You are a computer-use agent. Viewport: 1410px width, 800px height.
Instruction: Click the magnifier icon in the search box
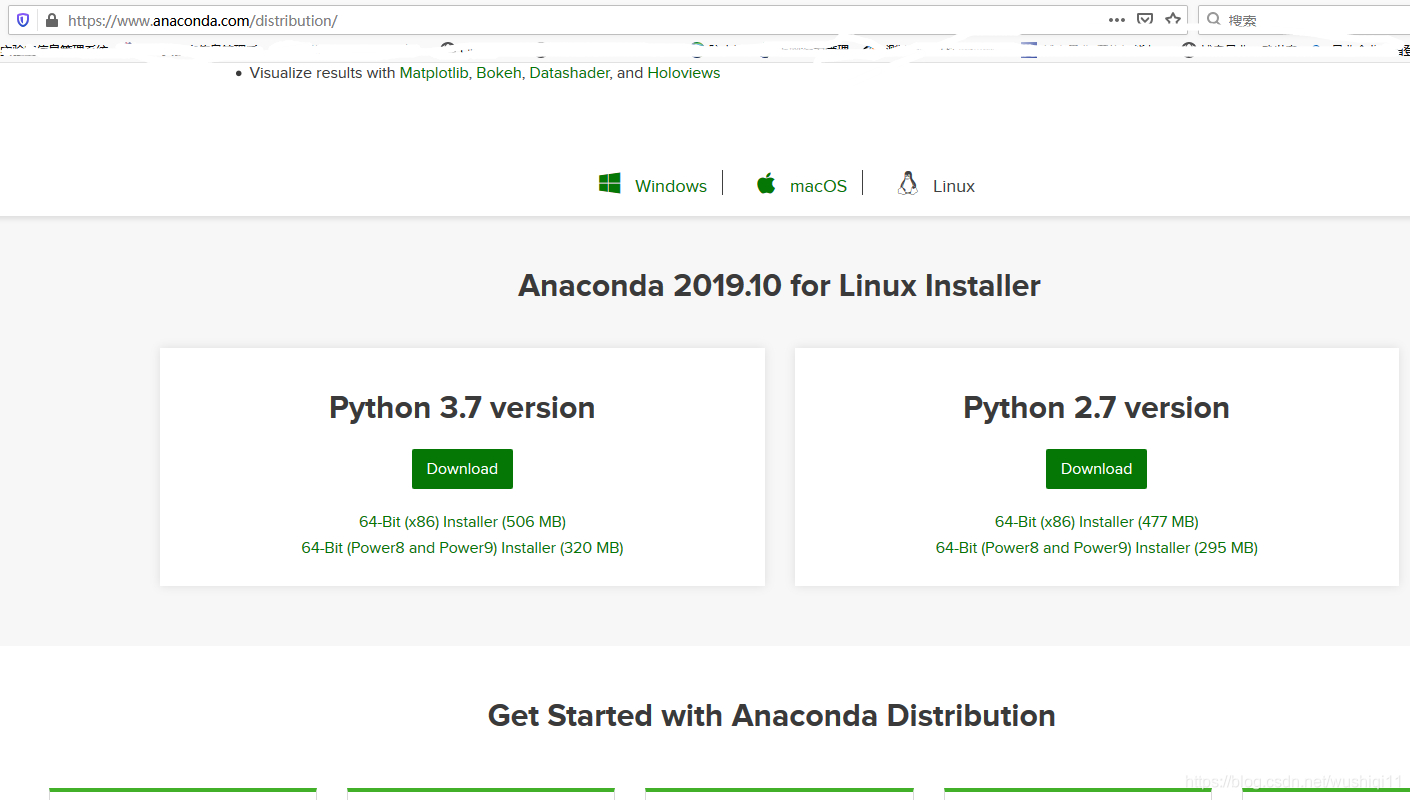[x=1212, y=18]
